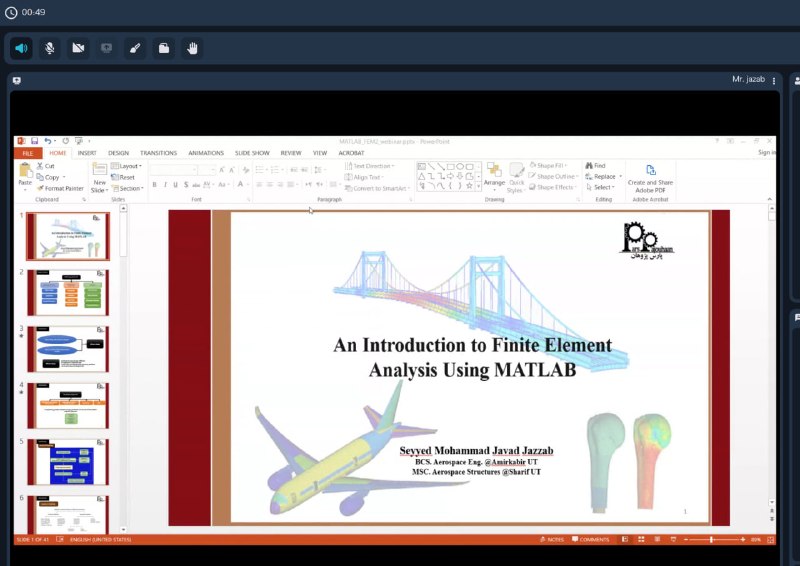Fit slide to current window icon
The image size is (800, 566).
click(770, 539)
